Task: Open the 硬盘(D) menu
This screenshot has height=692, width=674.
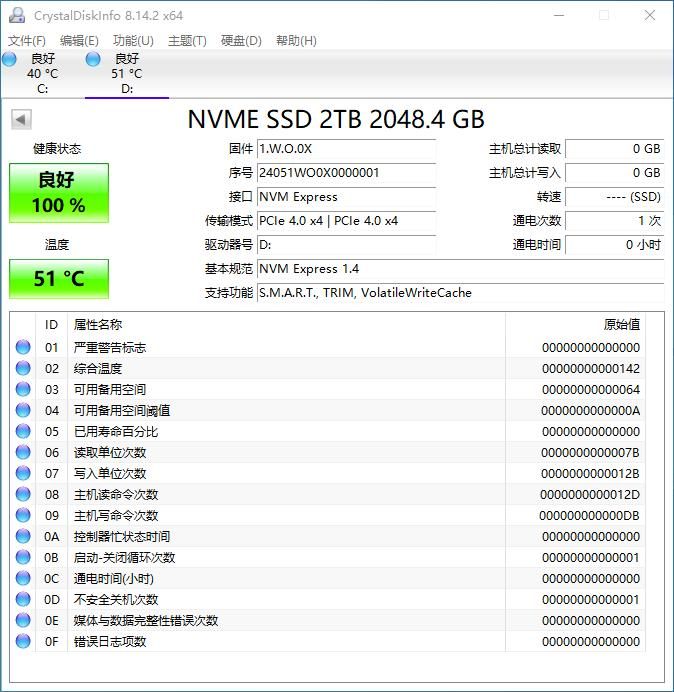Action: coord(241,41)
